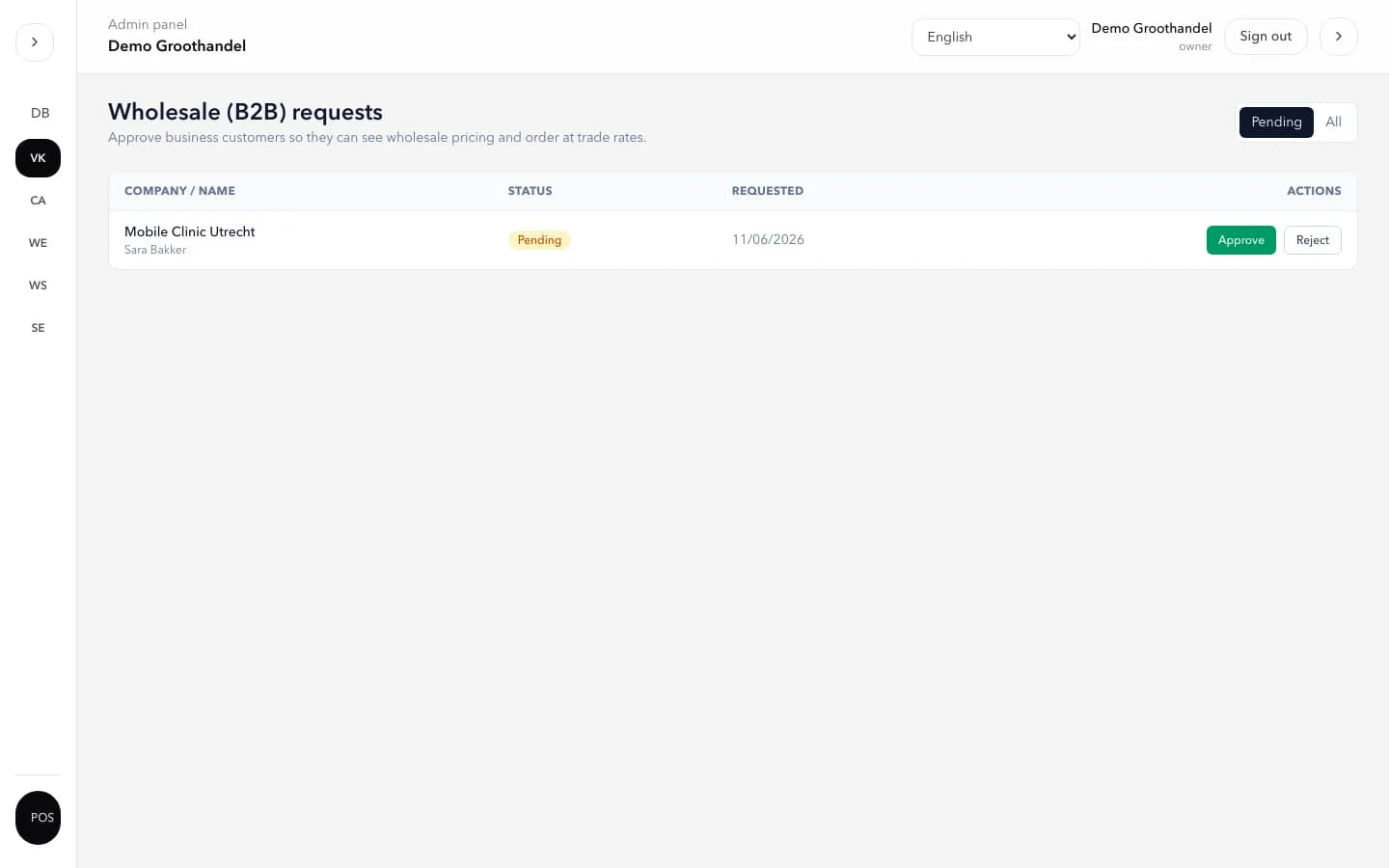Open the SE sidebar item

click(x=38, y=328)
